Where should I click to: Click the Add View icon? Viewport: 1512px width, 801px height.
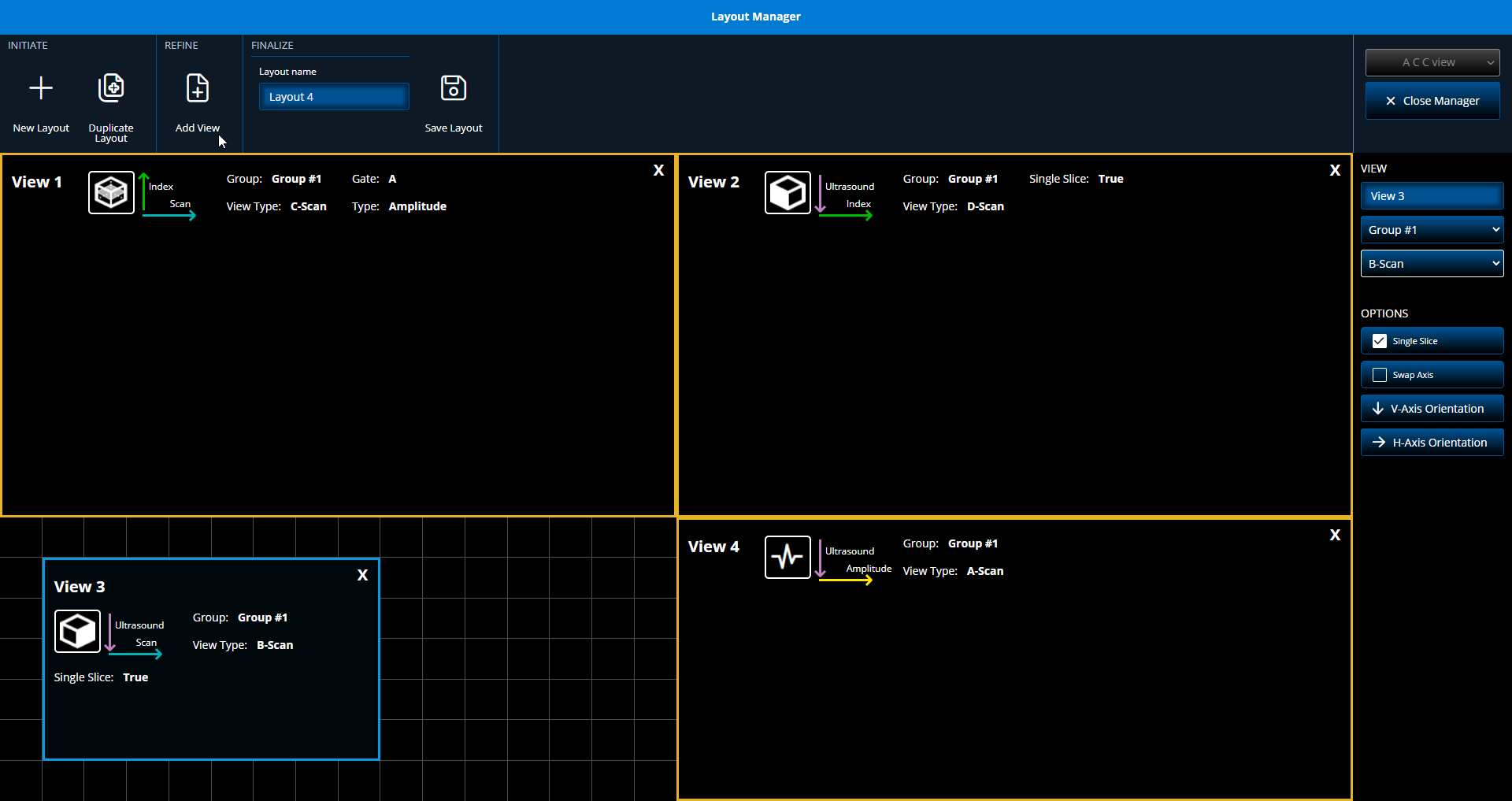coord(197,88)
